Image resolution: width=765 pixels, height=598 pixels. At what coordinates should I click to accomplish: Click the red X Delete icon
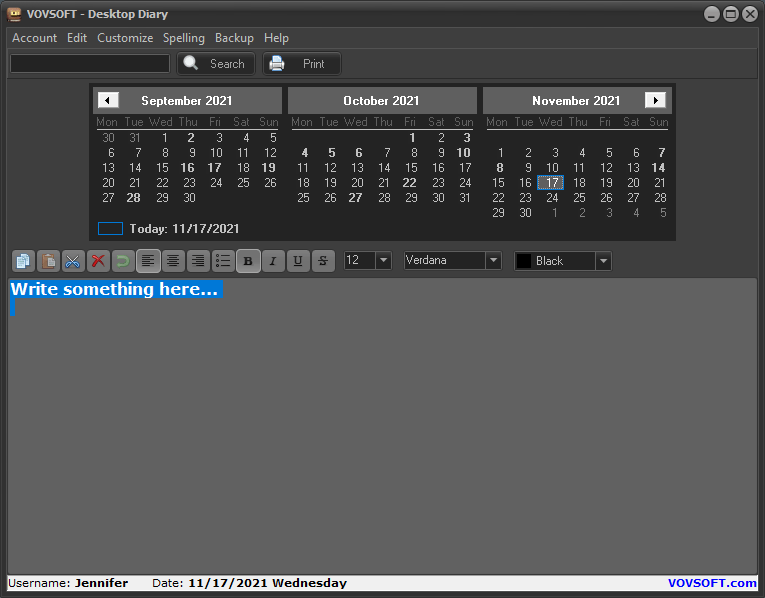pyautogui.click(x=98, y=261)
